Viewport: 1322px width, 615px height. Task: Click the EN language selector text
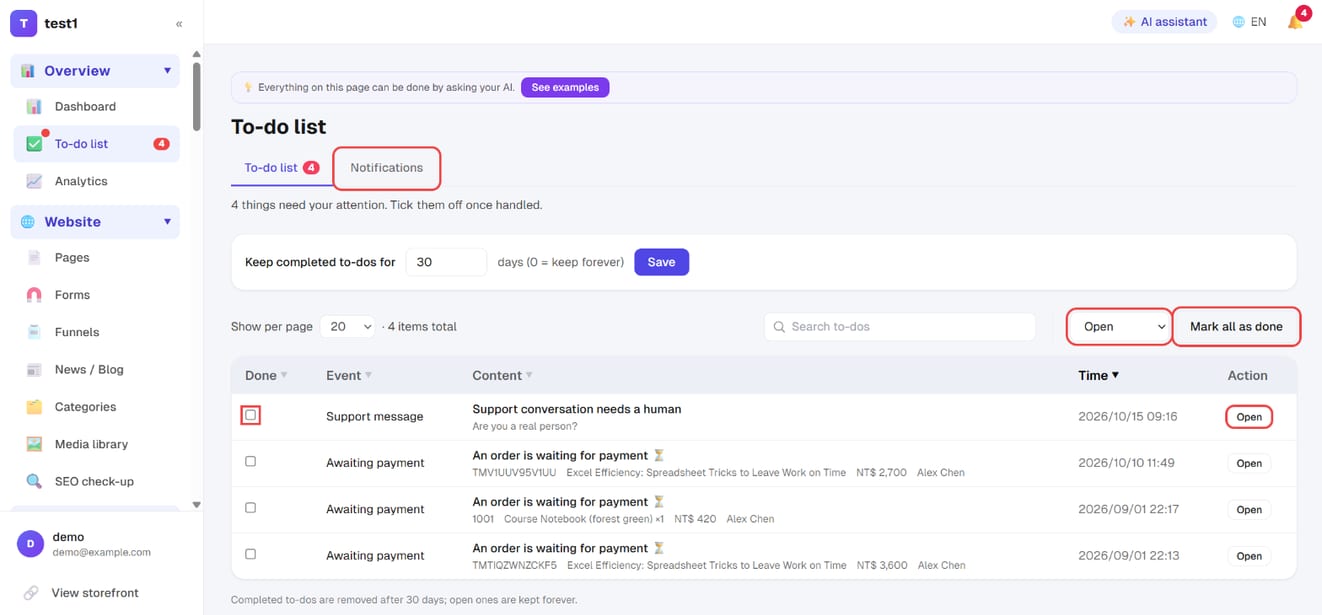tap(1258, 22)
